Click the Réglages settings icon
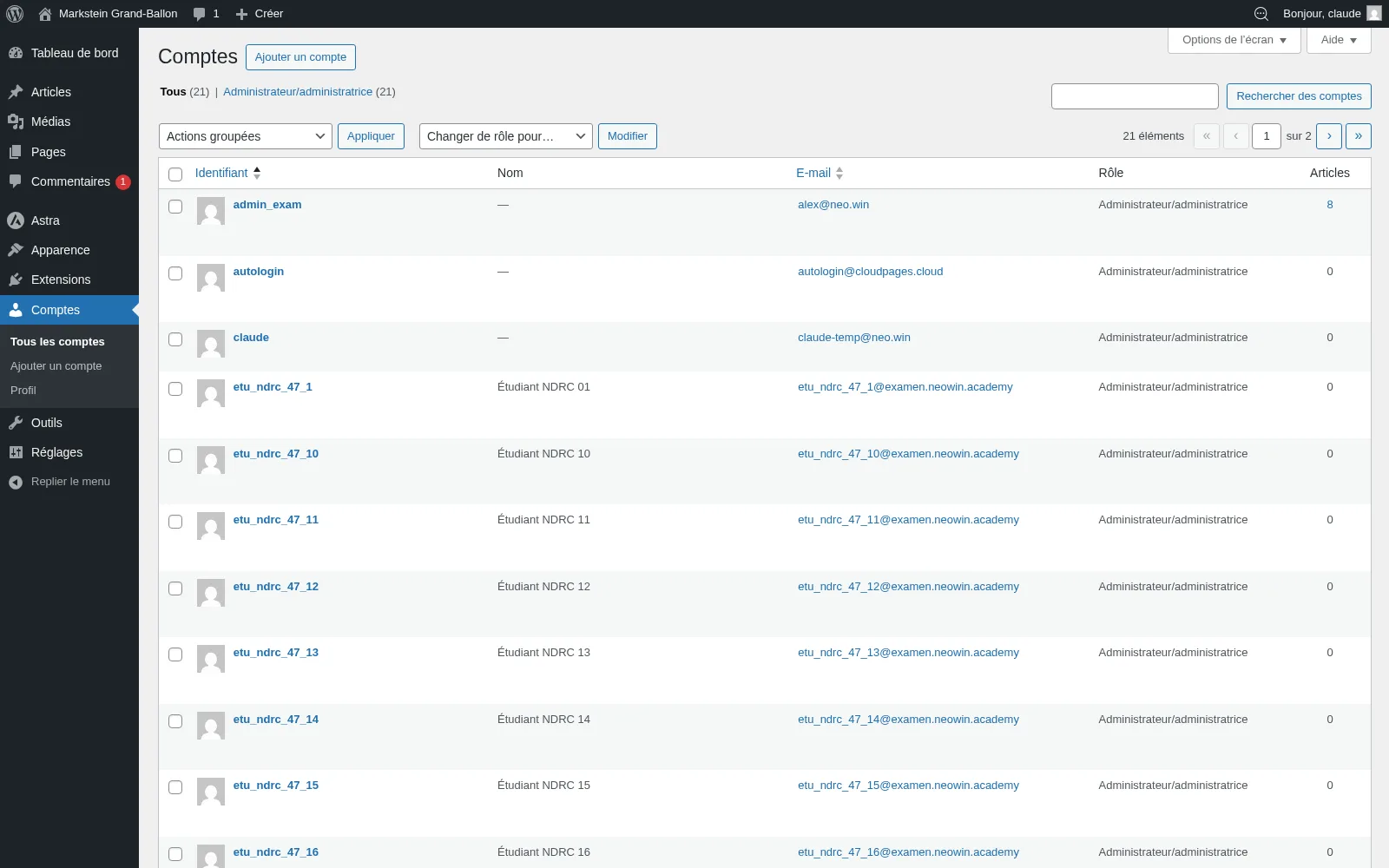The image size is (1389, 868). pyautogui.click(x=16, y=452)
